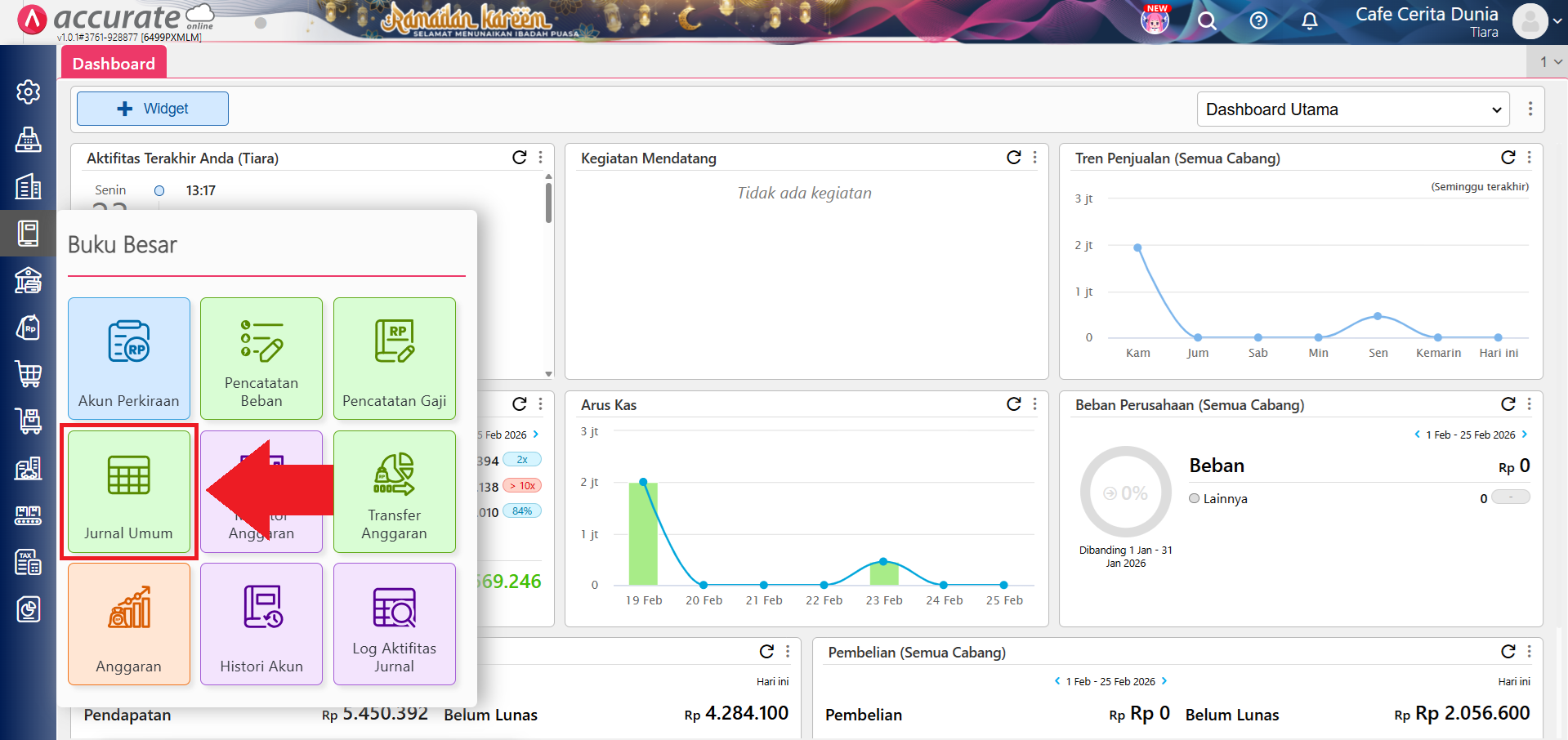The width and height of the screenshot is (1568, 740).
Task: Go to next period in Beban Perusahaan
Action: (1525, 435)
